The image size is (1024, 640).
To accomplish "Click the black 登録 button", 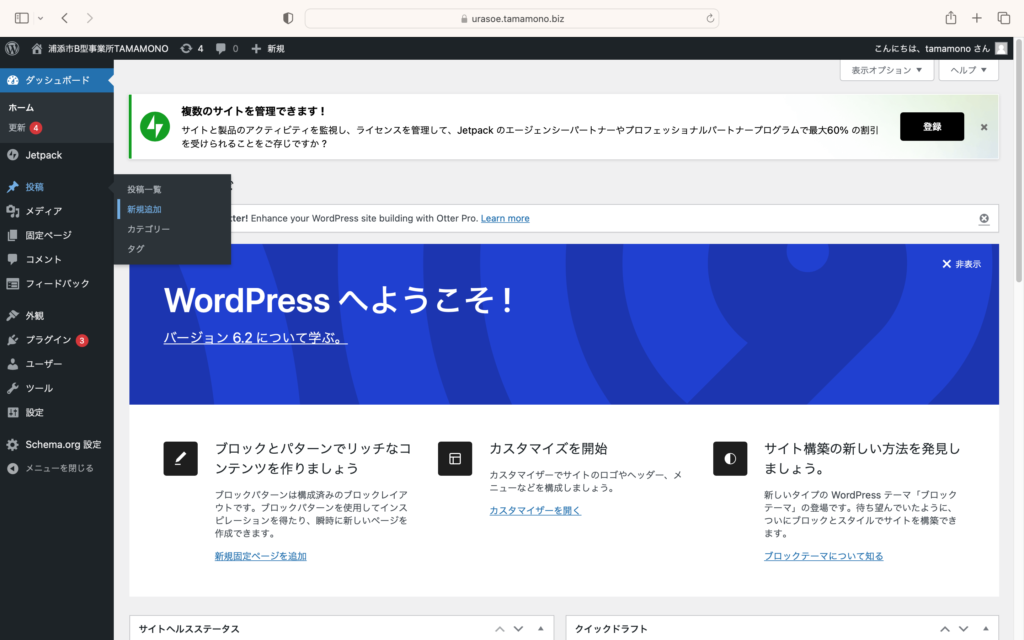I will [x=932, y=127].
